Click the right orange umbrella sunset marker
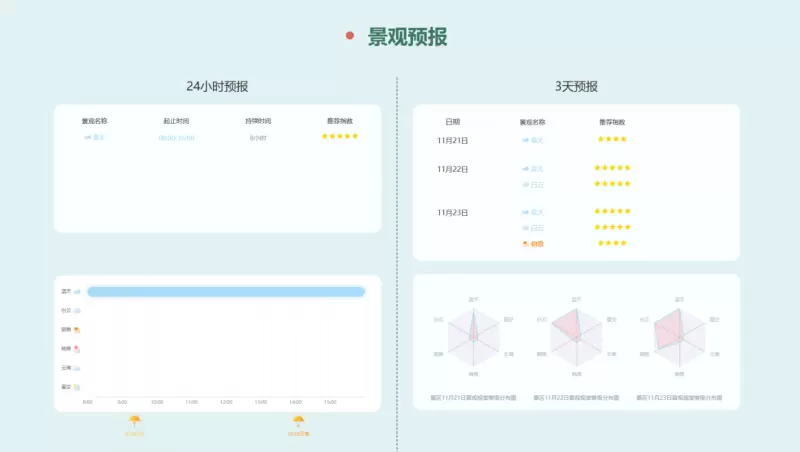 pyautogui.click(x=298, y=423)
